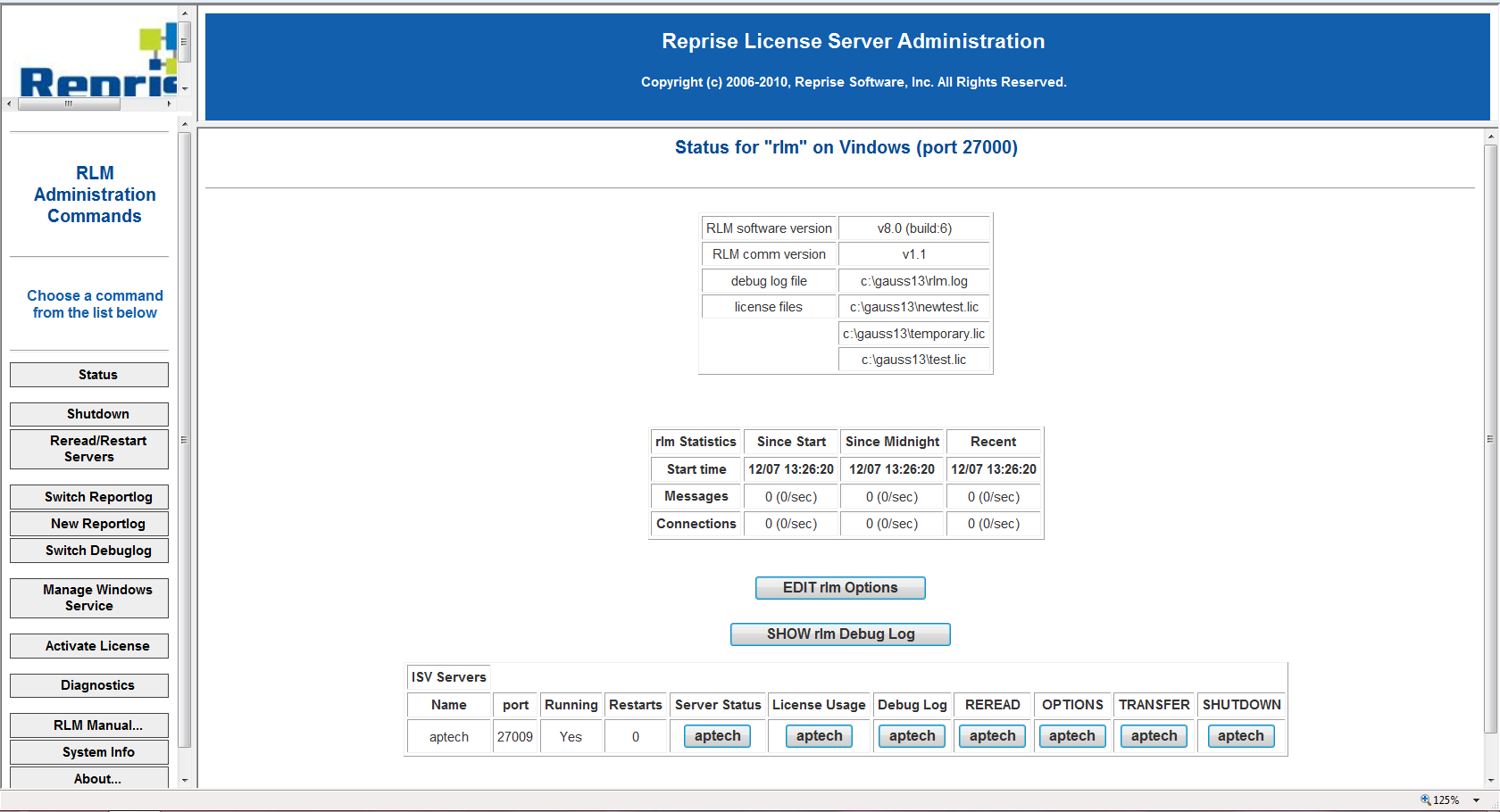Check License Usage for aptech
This screenshot has height=812, width=1500.
click(819, 735)
